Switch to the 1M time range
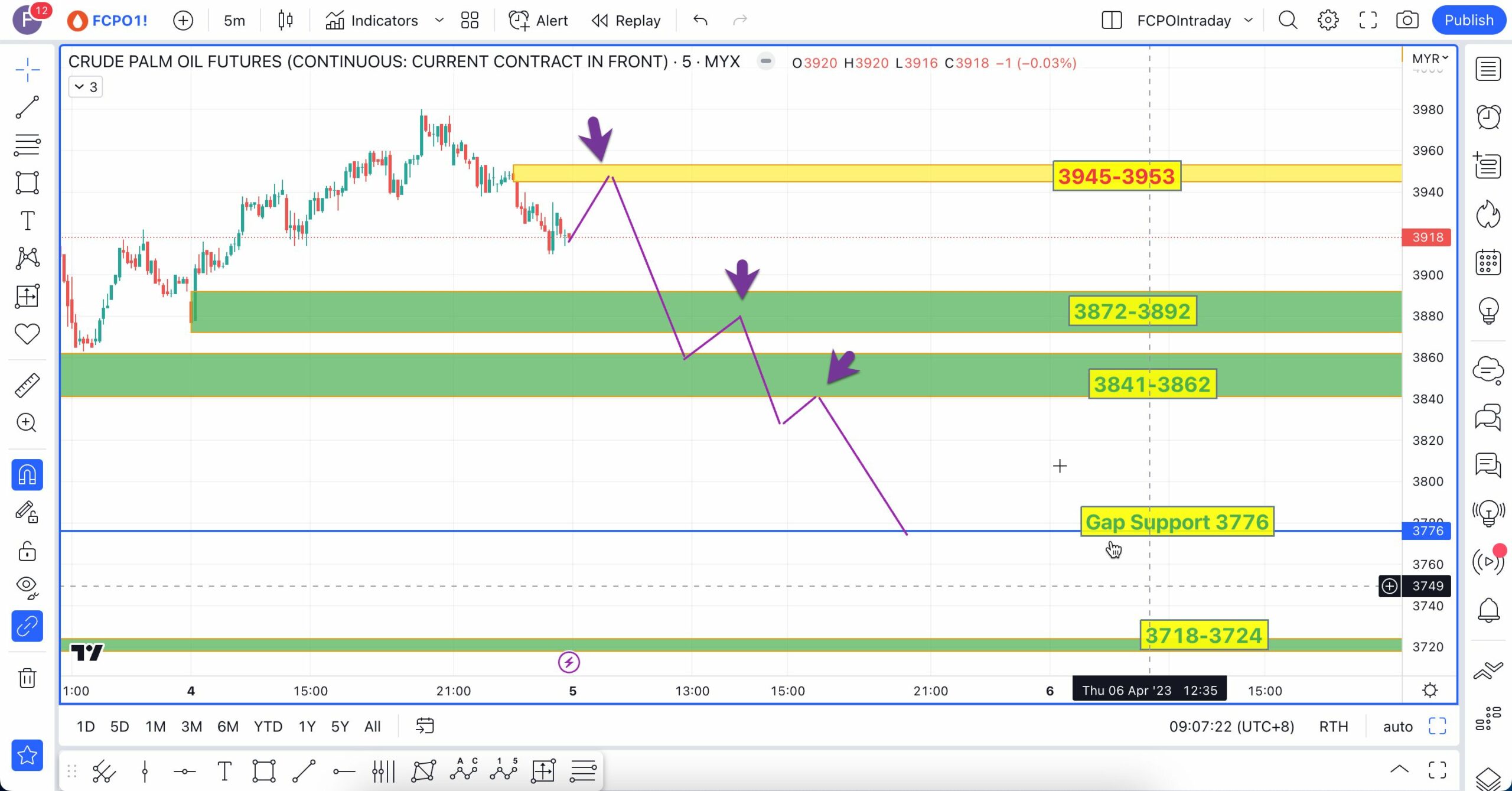The height and width of the screenshot is (791, 1512). click(155, 726)
